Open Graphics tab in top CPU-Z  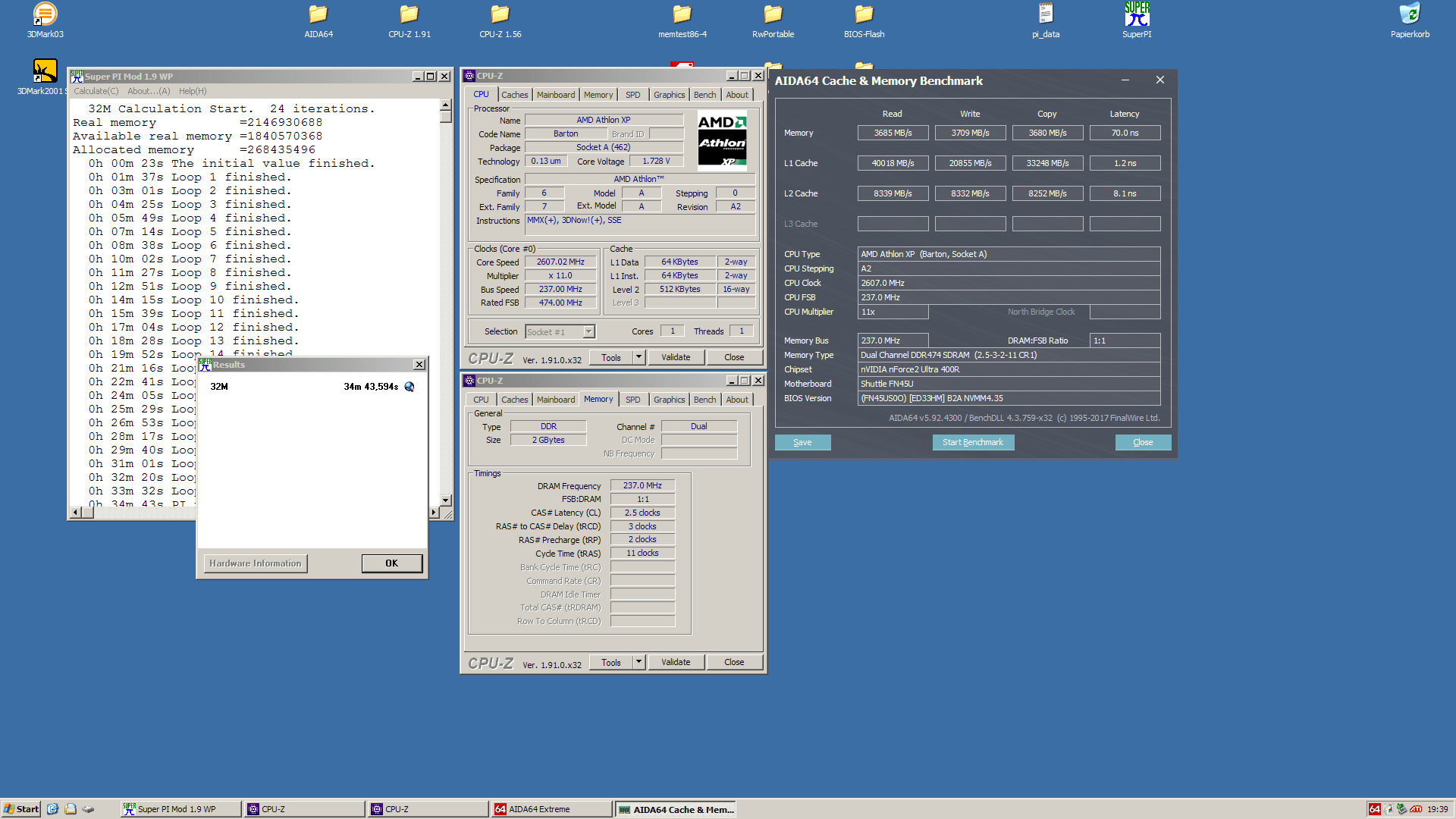click(x=669, y=95)
